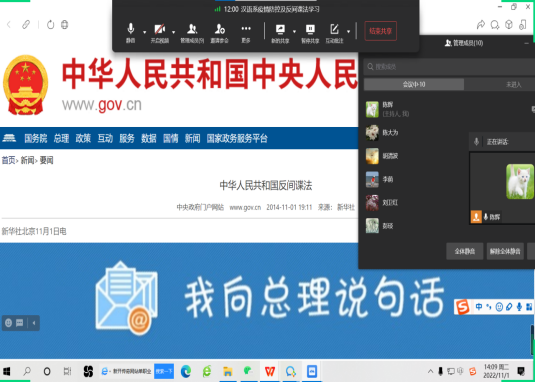Select the 会议中 10 tab
The image size is (536, 382).
click(x=414, y=84)
